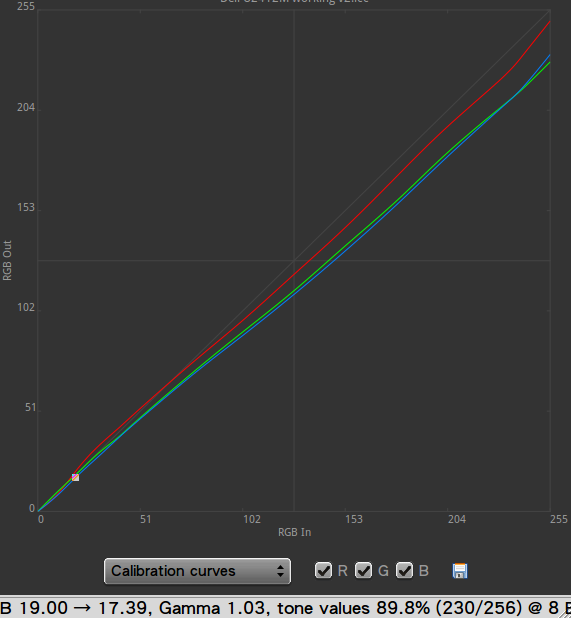Viewport: 571px width, 618px height.
Task: Click the 204 tick on RGB Out axis
Action: pyautogui.click(x=26, y=107)
